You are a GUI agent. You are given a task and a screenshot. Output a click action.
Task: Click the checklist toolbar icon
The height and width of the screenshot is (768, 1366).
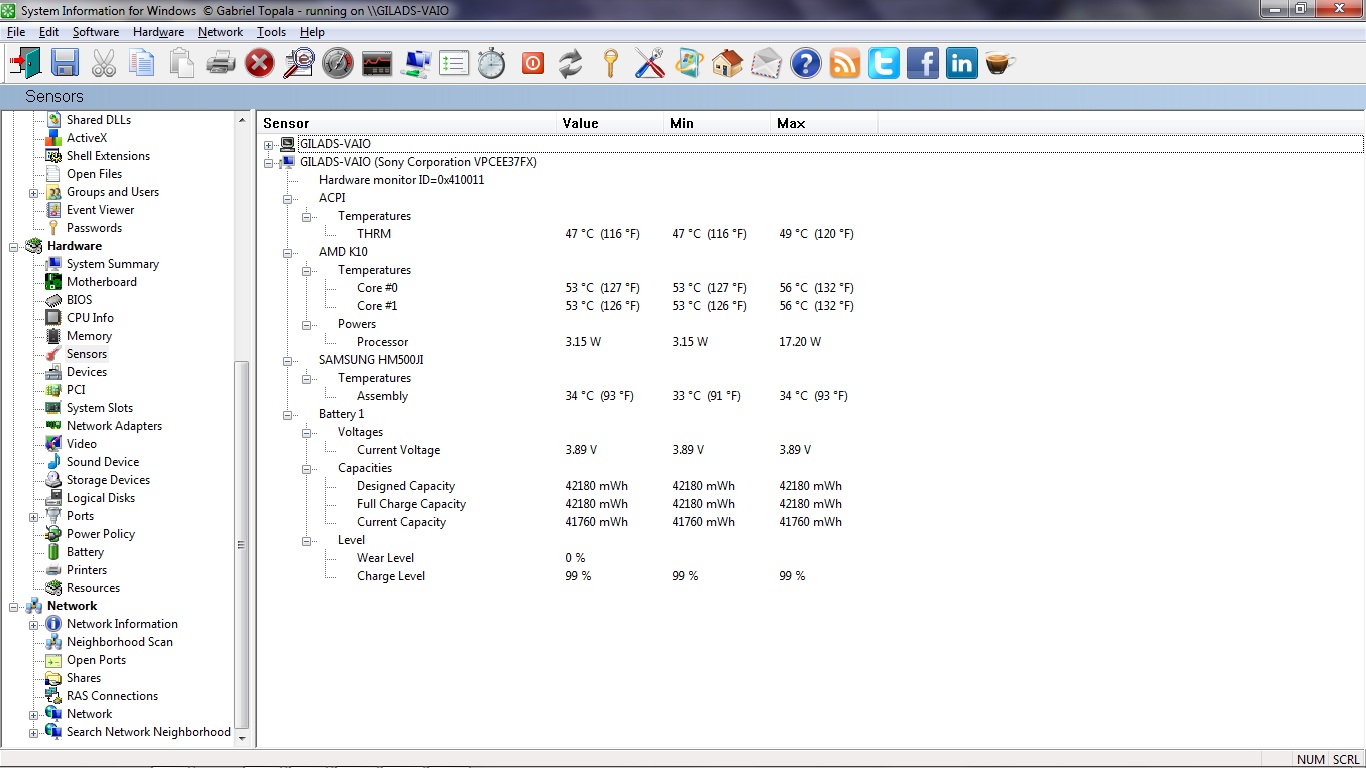click(x=454, y=64)
